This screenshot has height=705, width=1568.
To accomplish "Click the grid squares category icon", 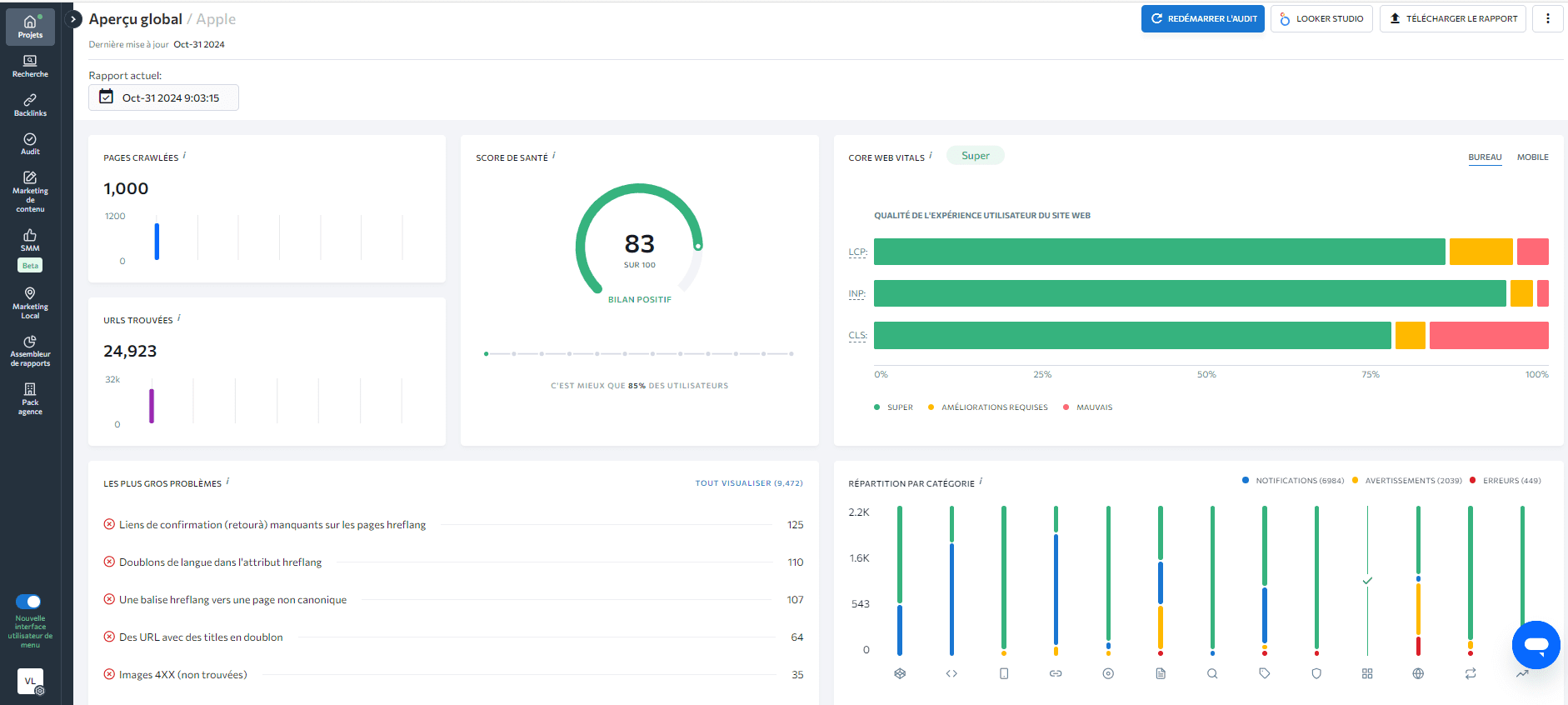I will [x=1367, y=673].
